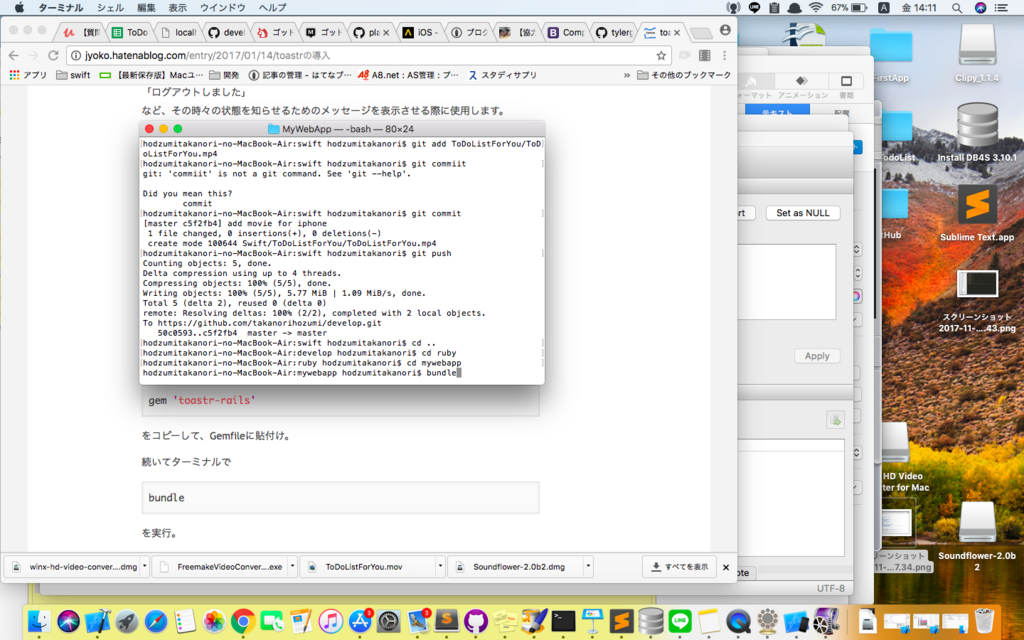
Task: Expand options for winx-hd-video-conver dmg download
Action: pos(144,566)
